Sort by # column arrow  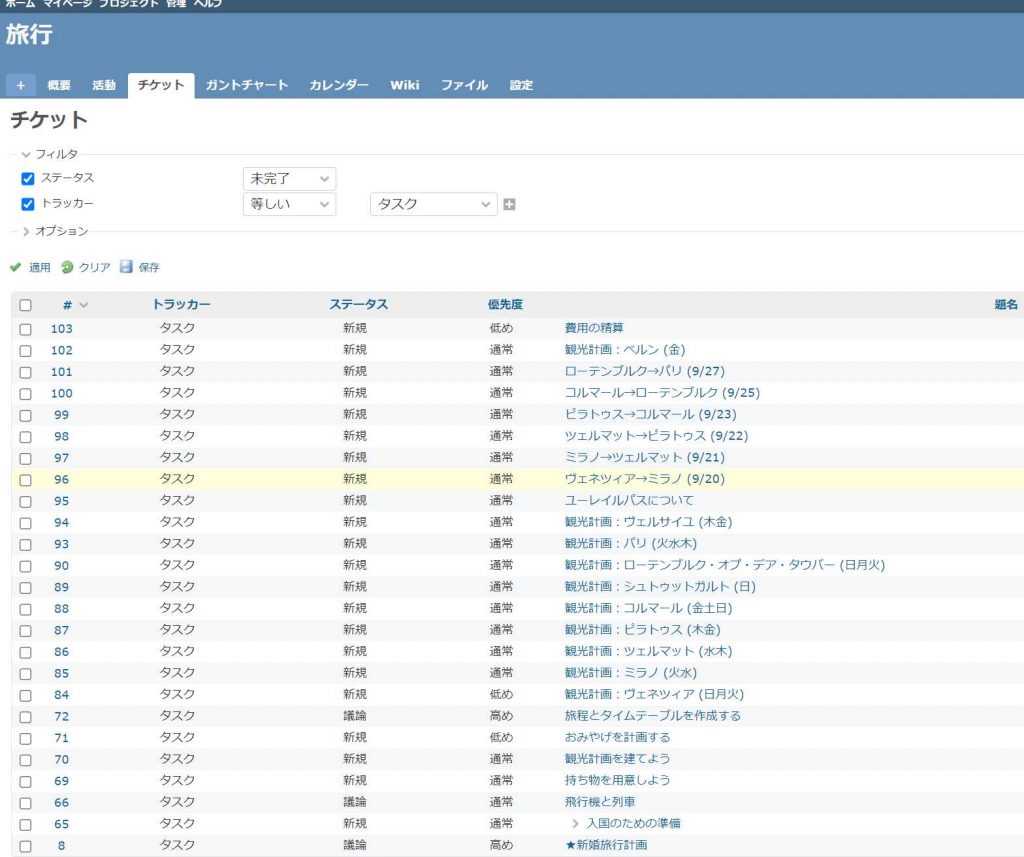click(84, 305)
